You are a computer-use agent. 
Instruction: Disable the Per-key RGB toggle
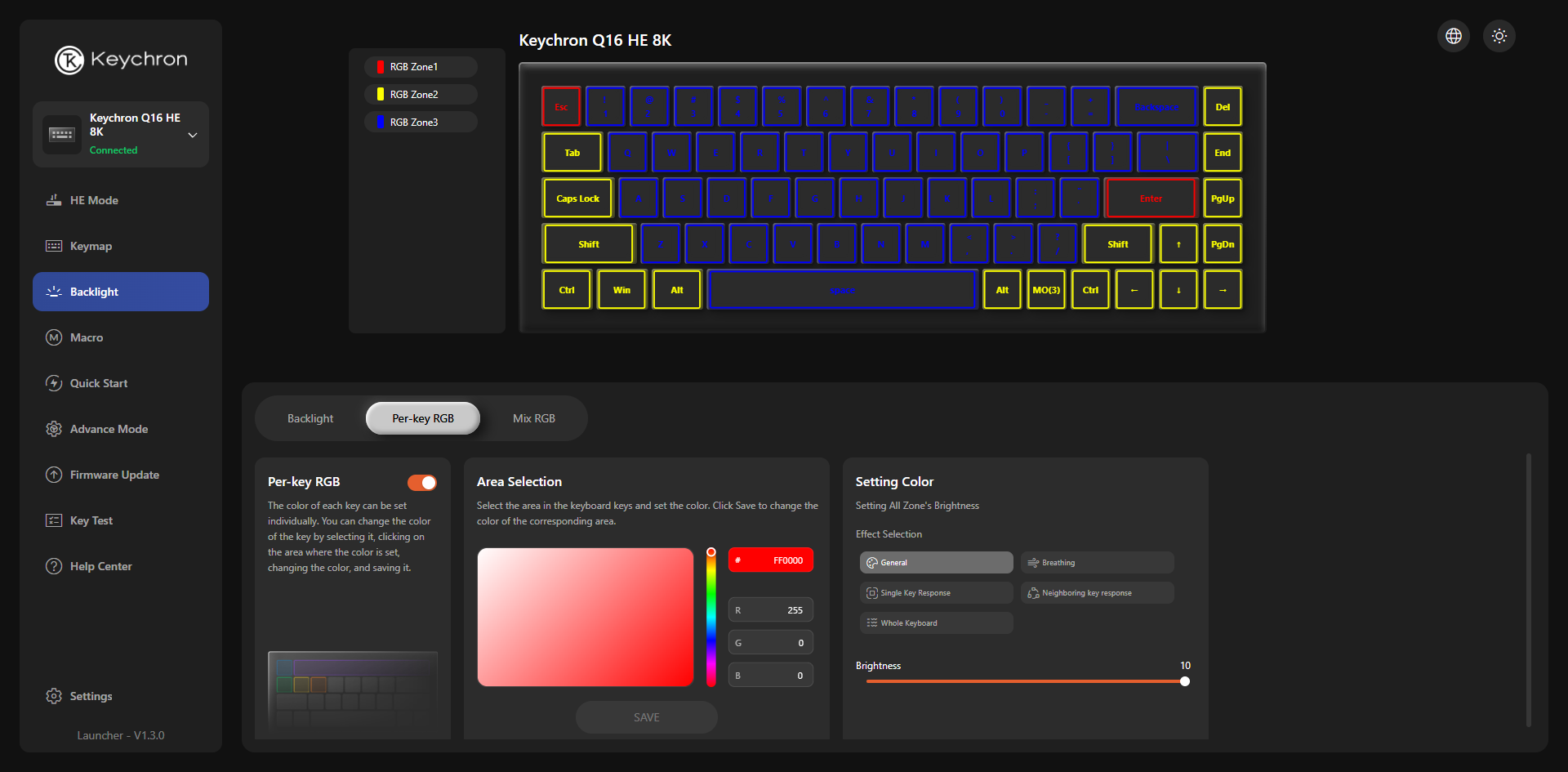(x=422, y=483)
